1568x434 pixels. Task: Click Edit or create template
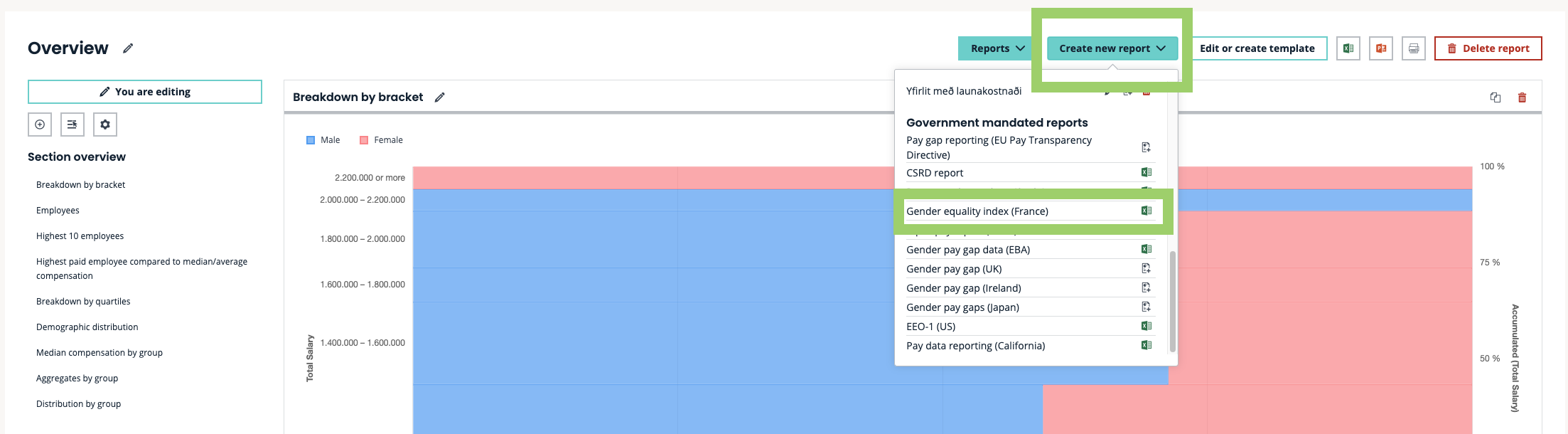coord(1257,48)
